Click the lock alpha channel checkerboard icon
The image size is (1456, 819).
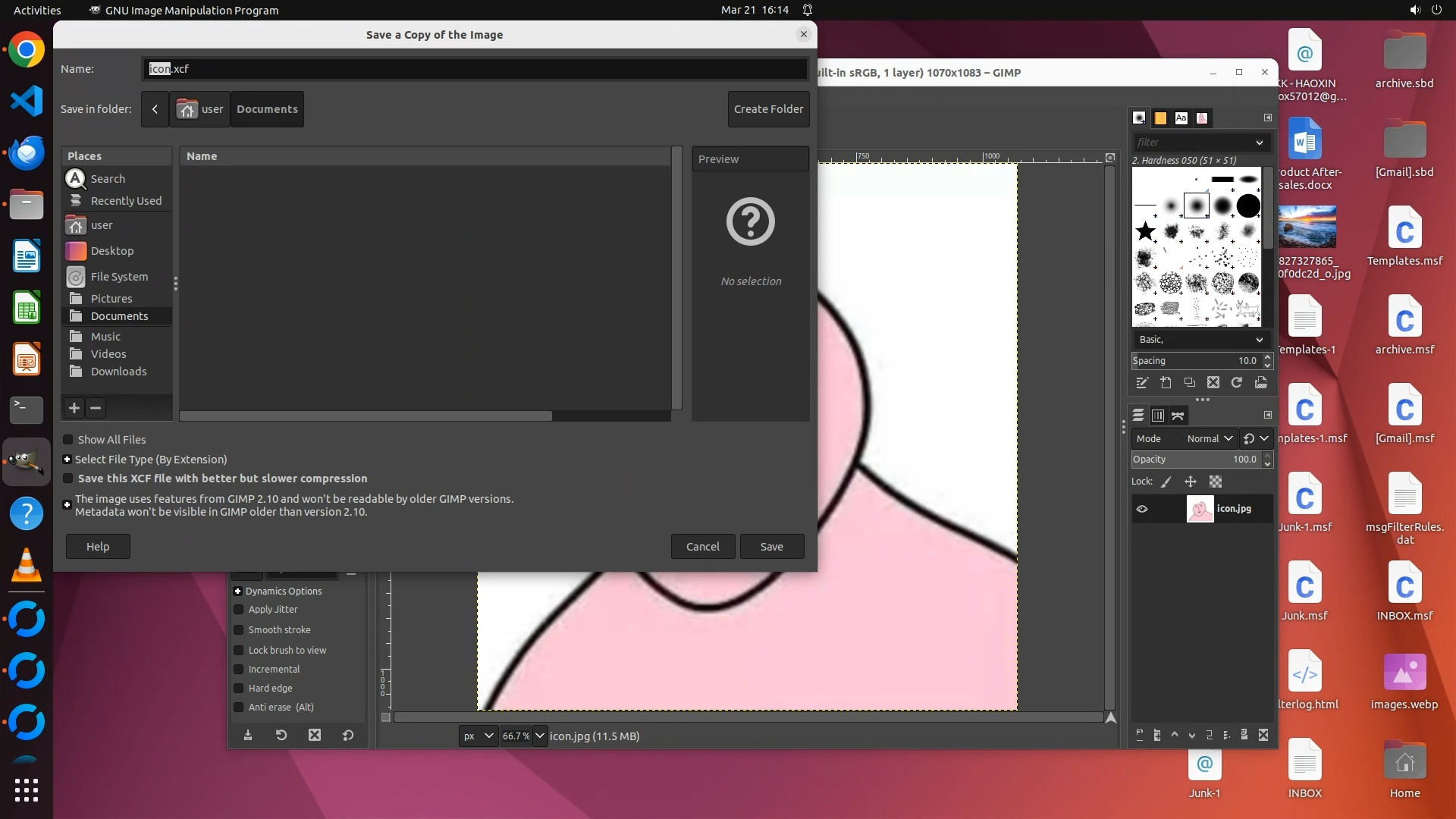point(1216,482)
